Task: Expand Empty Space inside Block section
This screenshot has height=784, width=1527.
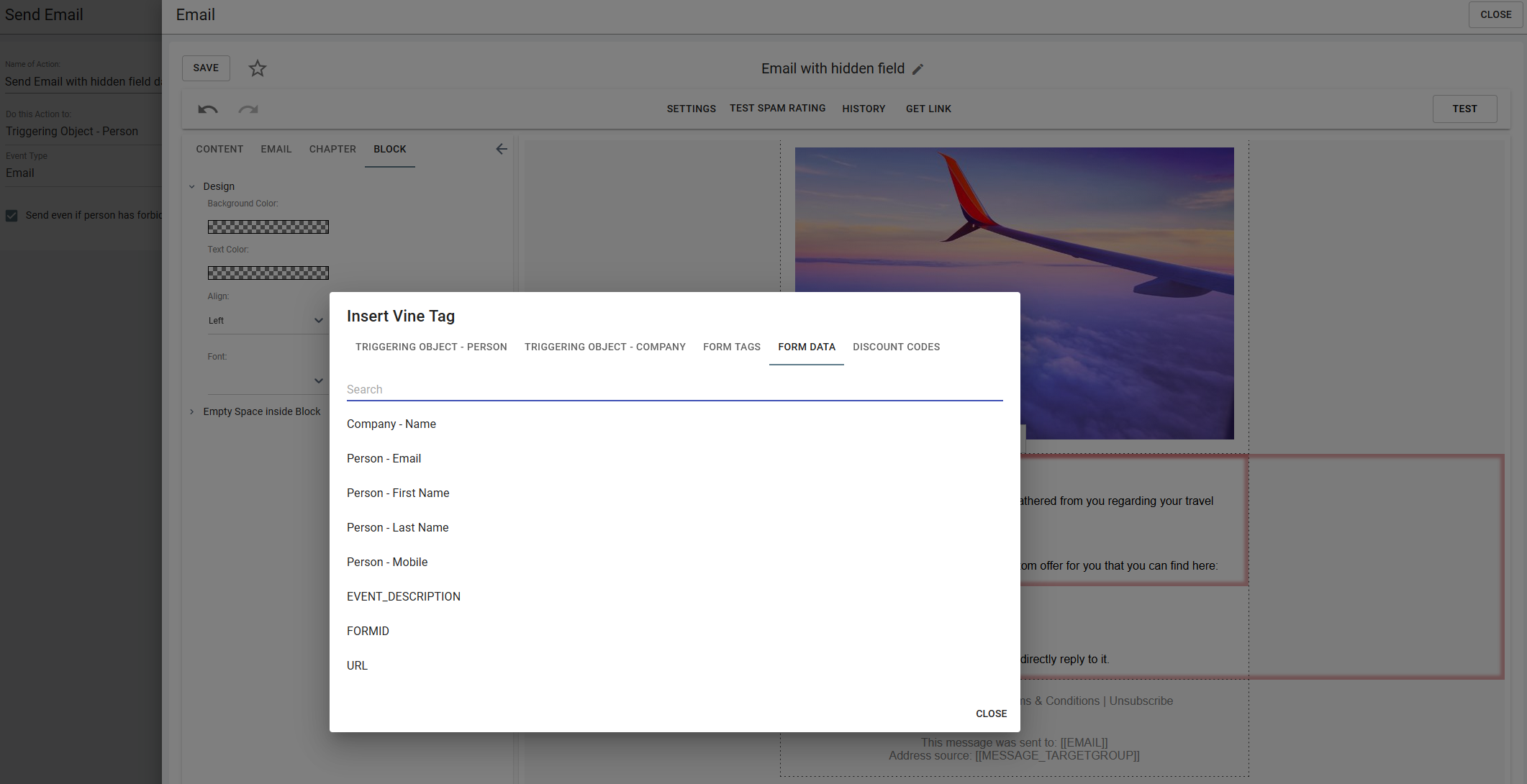Action: [192, 411]
